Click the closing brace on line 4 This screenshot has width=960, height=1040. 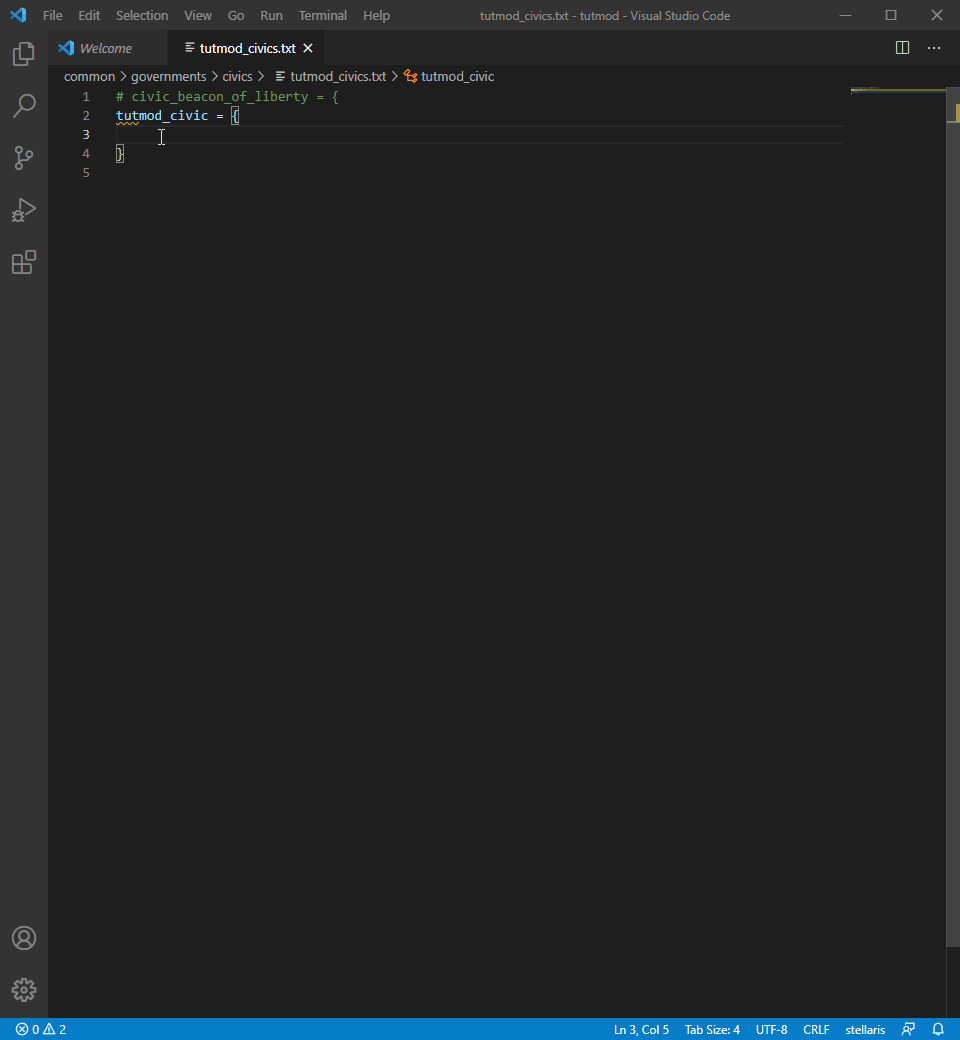(119, 154)
